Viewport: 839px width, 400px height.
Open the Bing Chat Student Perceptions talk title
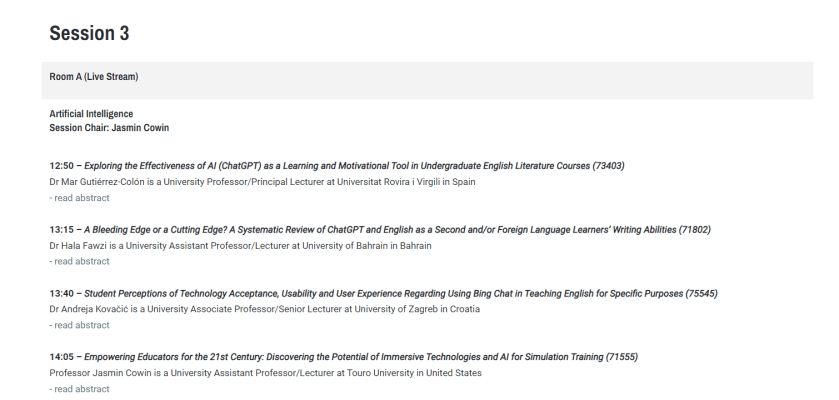(380, 293)
